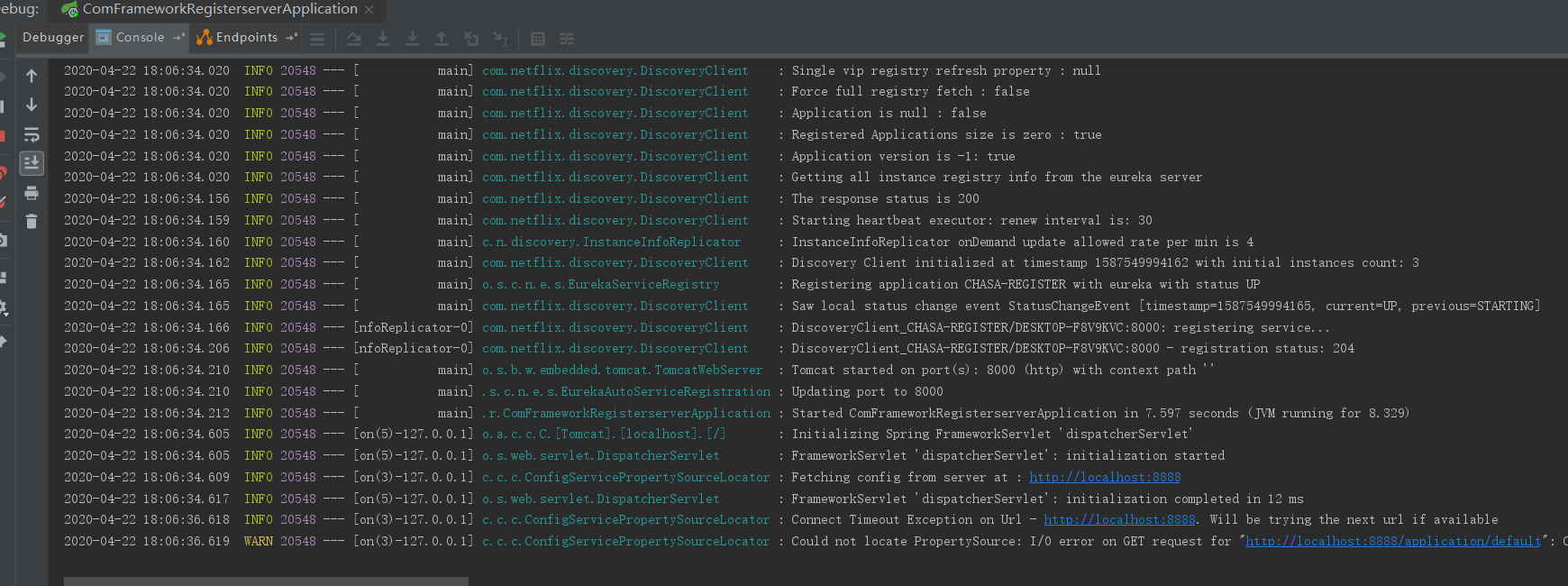Switch to the Console tab
1568x586 pixels.
[x=140, y=37]
